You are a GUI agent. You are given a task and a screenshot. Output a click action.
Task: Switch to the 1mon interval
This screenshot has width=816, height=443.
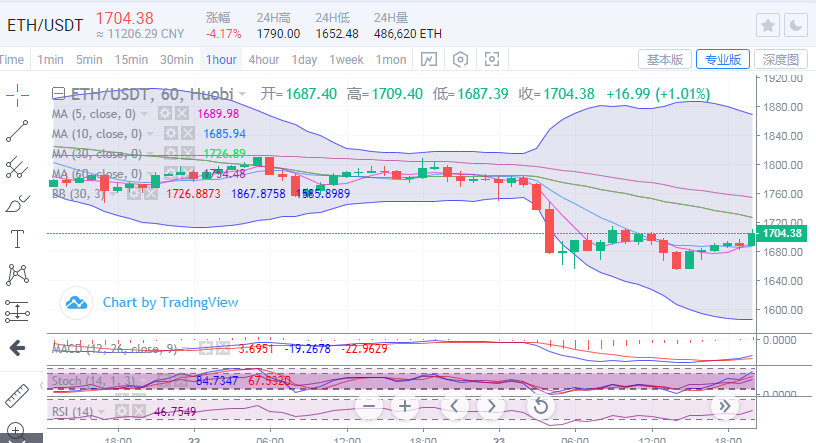391,59
